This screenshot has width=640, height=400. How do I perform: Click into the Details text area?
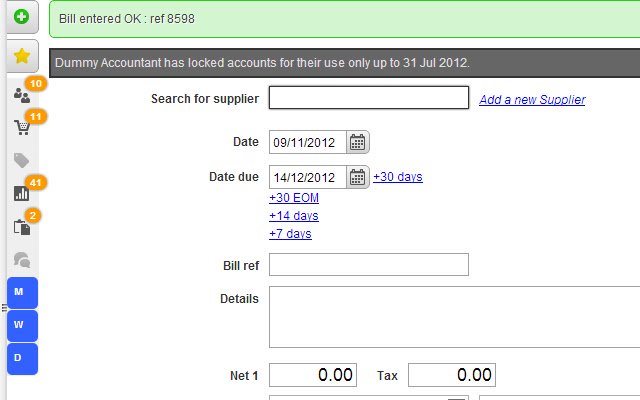click(454, 317)
